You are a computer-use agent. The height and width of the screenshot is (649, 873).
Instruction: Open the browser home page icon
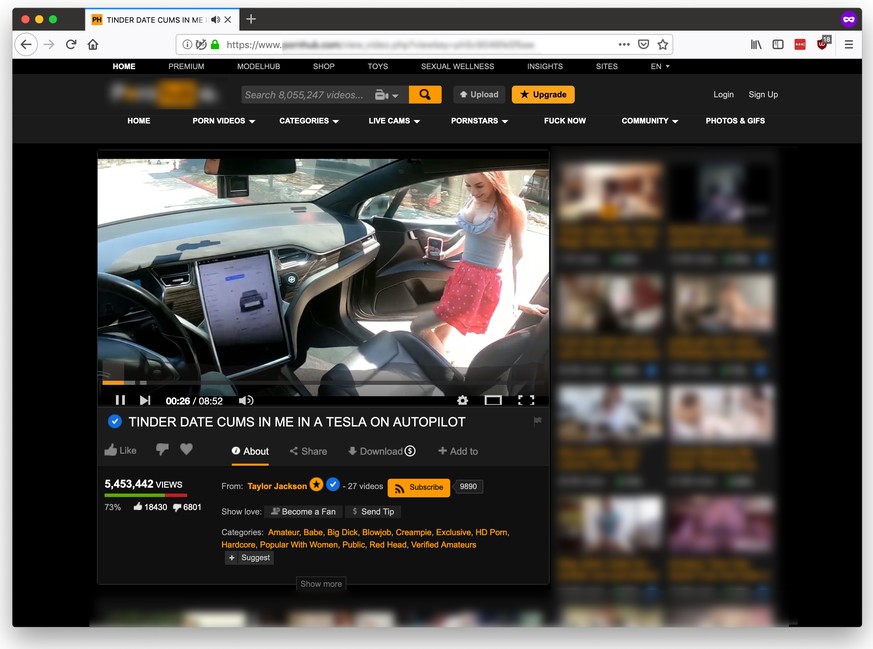[x=93, y=45]
